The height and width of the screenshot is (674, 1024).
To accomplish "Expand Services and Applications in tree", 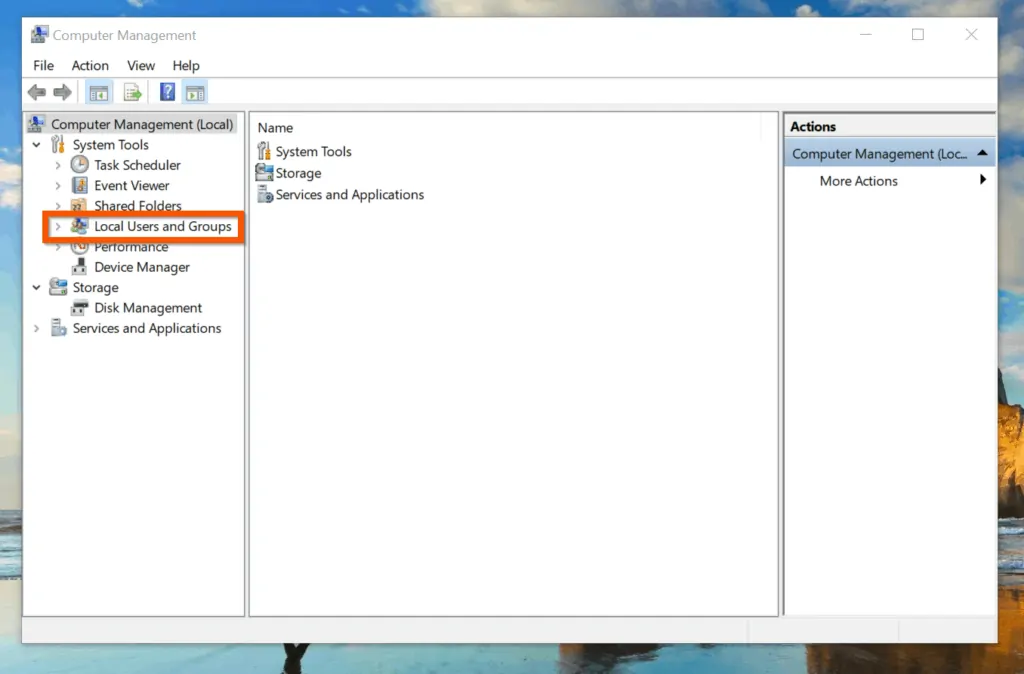I will click(37, 328).
